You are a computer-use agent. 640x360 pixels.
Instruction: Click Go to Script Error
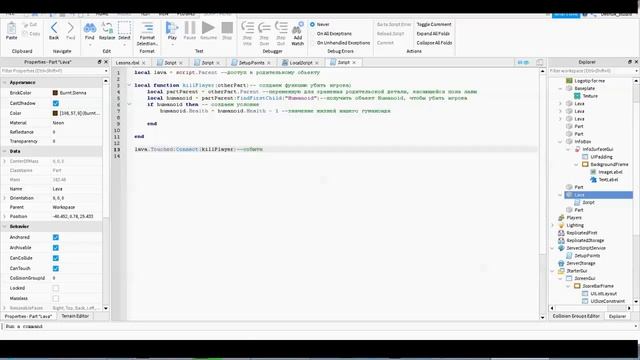[394, 24]
